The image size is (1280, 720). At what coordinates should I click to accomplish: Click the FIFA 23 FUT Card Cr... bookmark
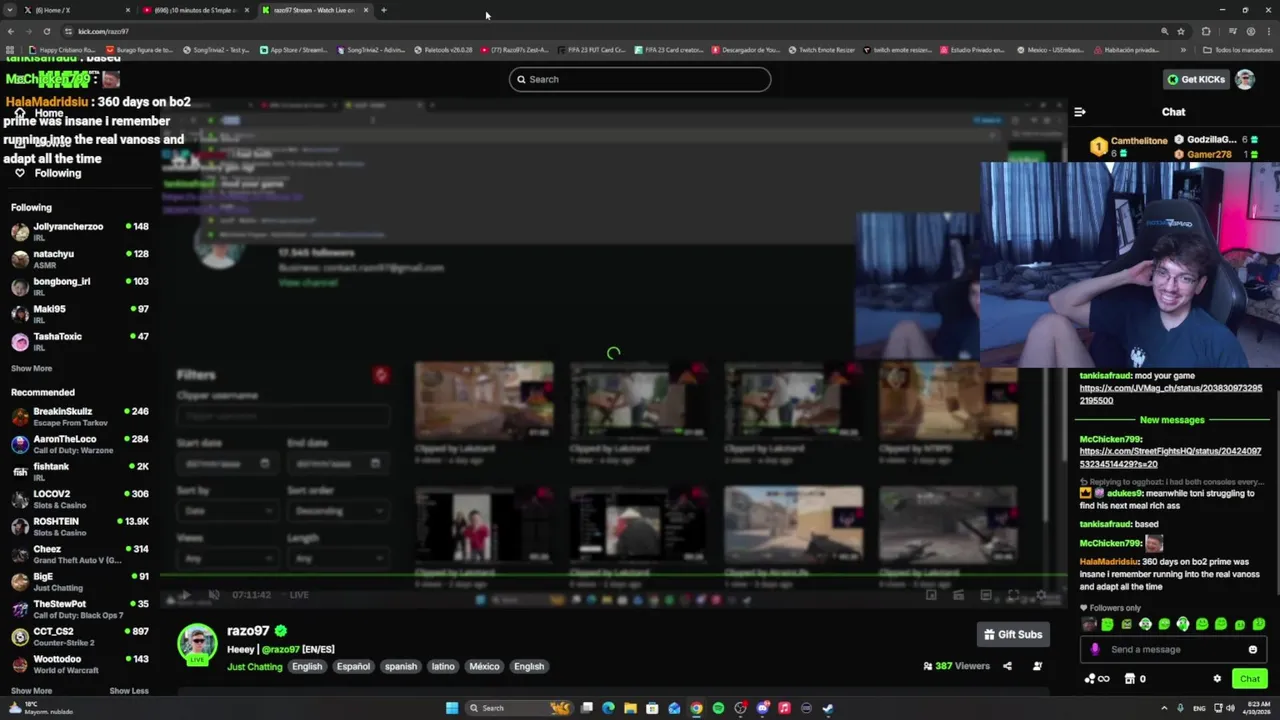coord(592,49)
